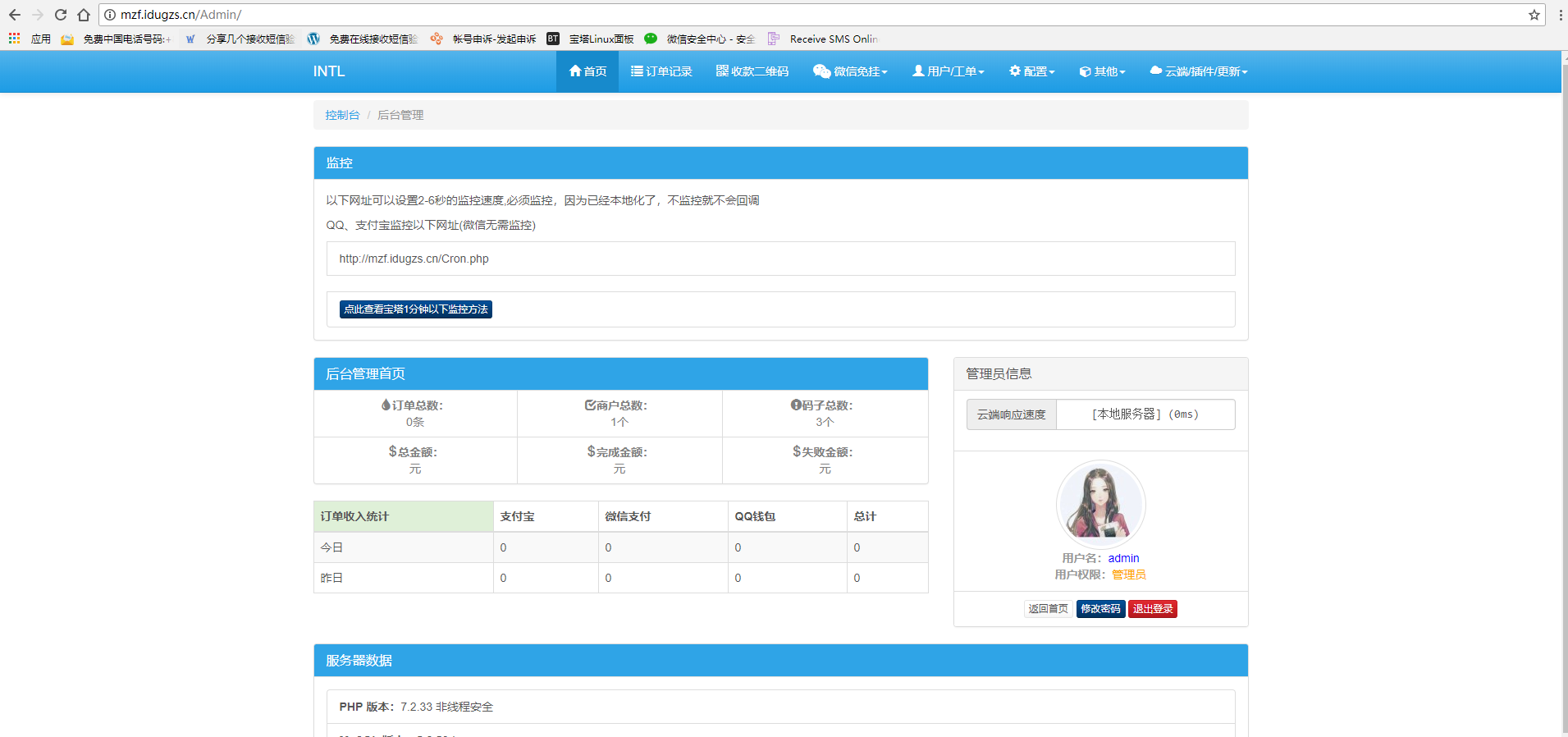Click the browser home icon
This screenshot has height=737, width=1568.
click(84, 15)
